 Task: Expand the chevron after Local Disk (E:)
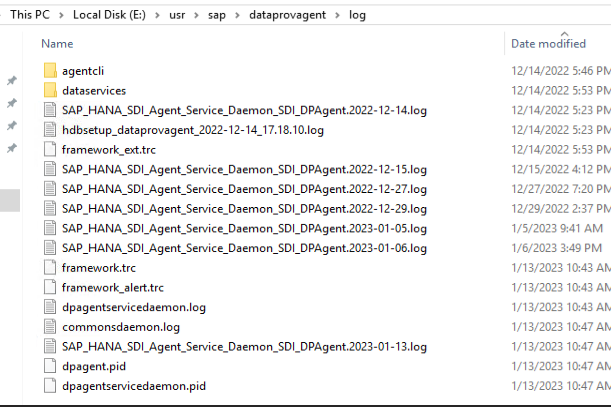[x=156, y=16]
